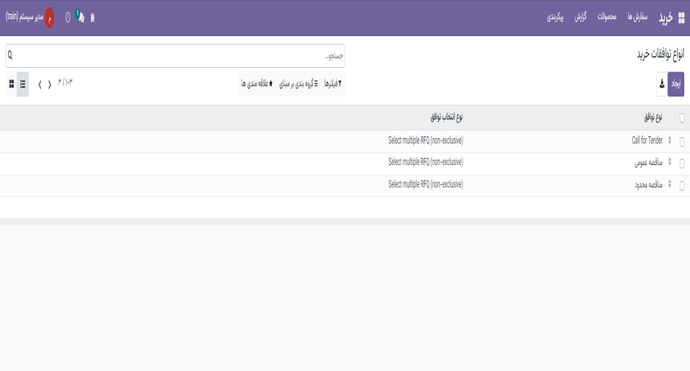Switch to list view
Screen dimensions: 690x371
coord(23,84)
